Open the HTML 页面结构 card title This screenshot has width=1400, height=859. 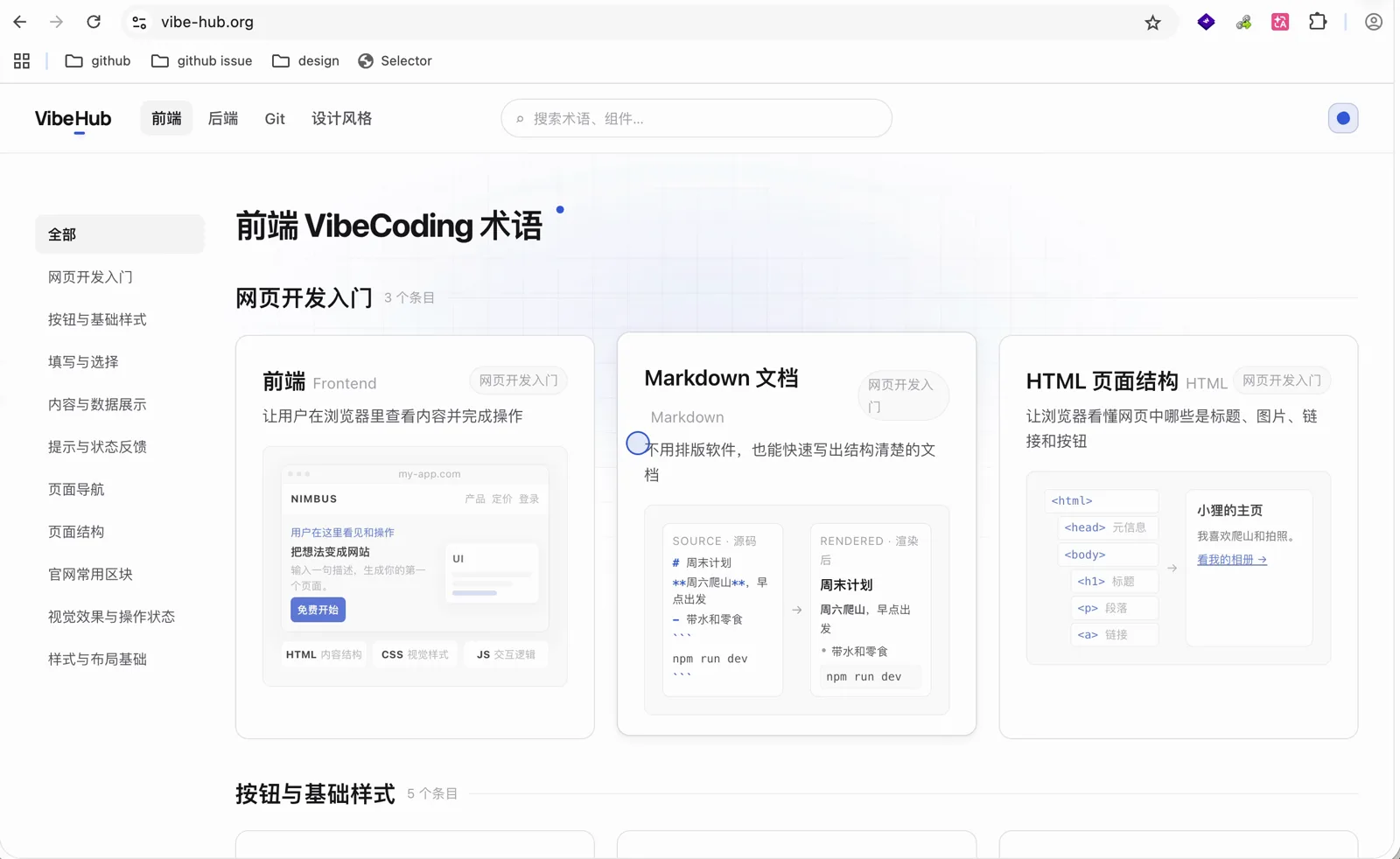click(x=1102, y=381)
